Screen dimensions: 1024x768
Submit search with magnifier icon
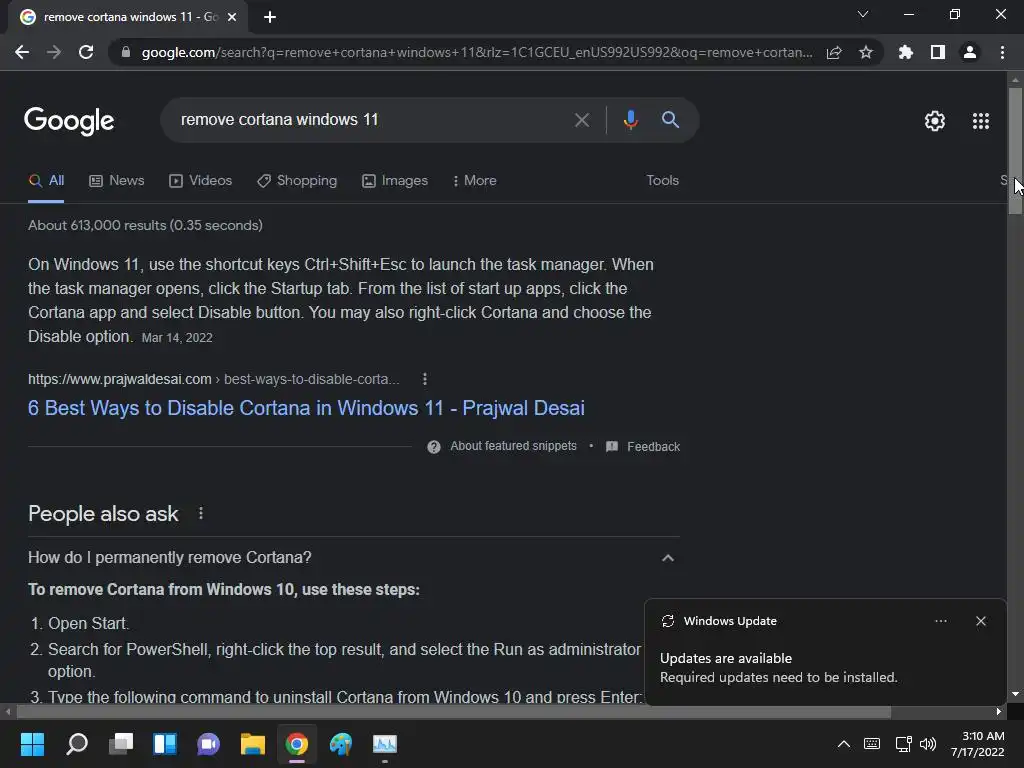pyautogui.click(x=670, y=120)
